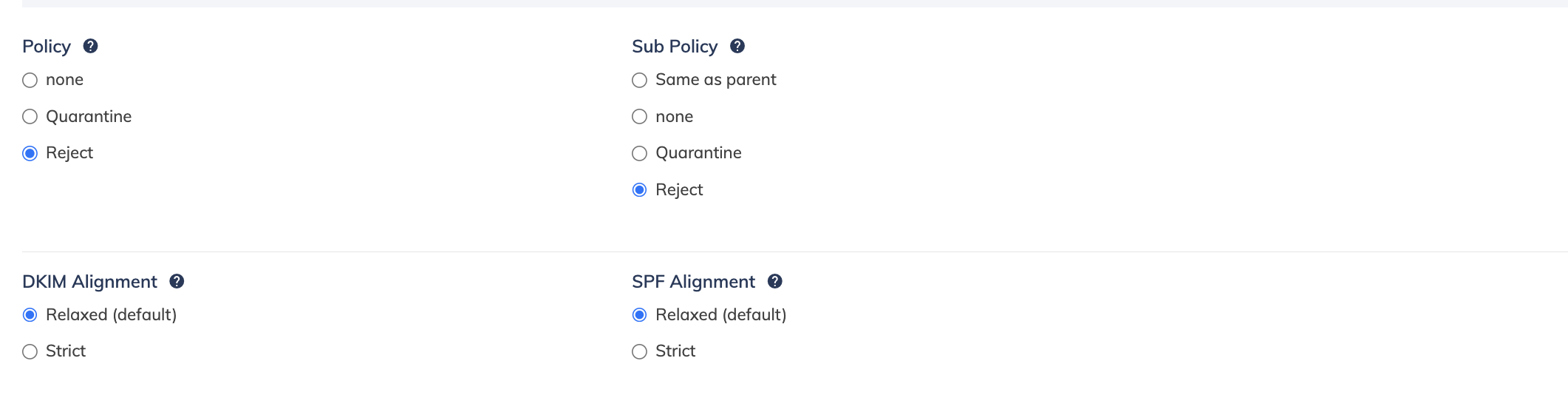Click the 'Sub Policy' heading label

click(675, 47)
